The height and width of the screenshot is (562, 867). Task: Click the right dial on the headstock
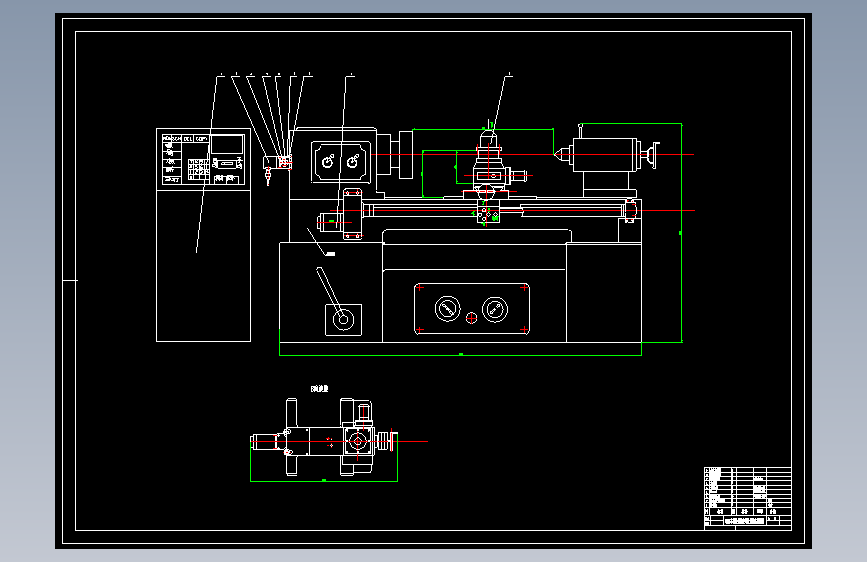pyautogui.click(x=352, y=162)
